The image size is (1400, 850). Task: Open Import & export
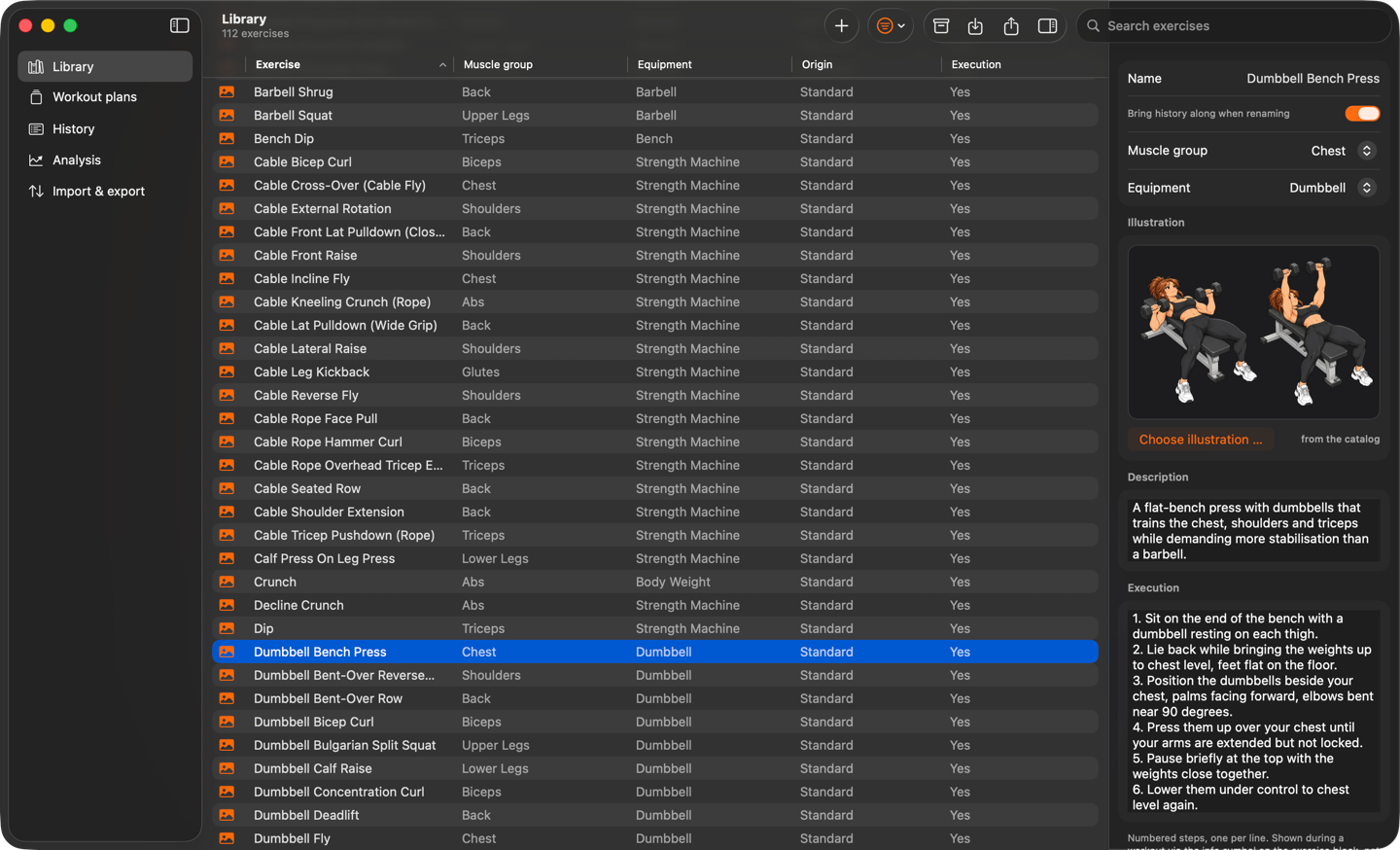[x=105, y=191]
